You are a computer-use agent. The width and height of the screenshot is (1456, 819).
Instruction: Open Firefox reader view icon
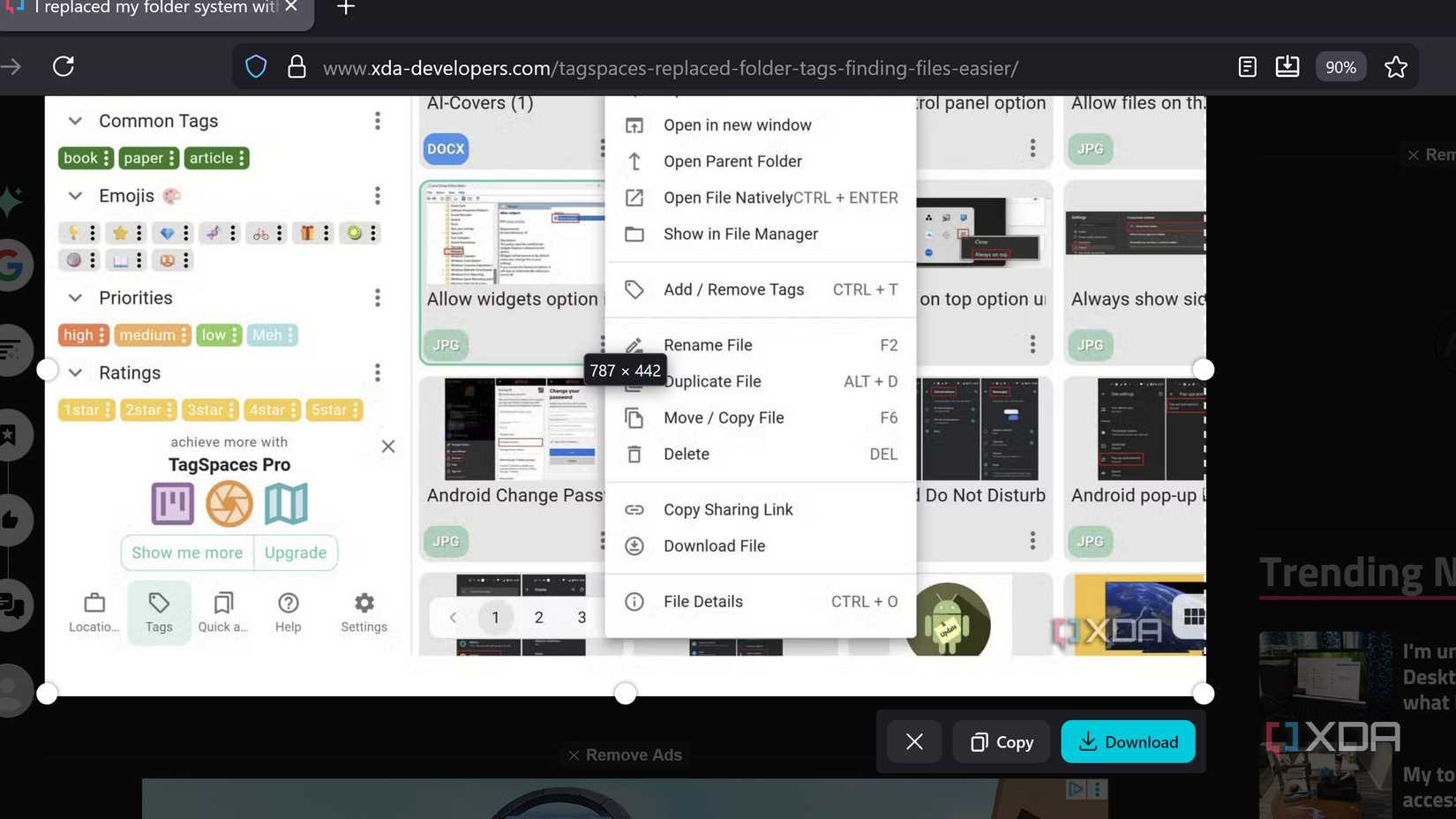(1247, 66)
